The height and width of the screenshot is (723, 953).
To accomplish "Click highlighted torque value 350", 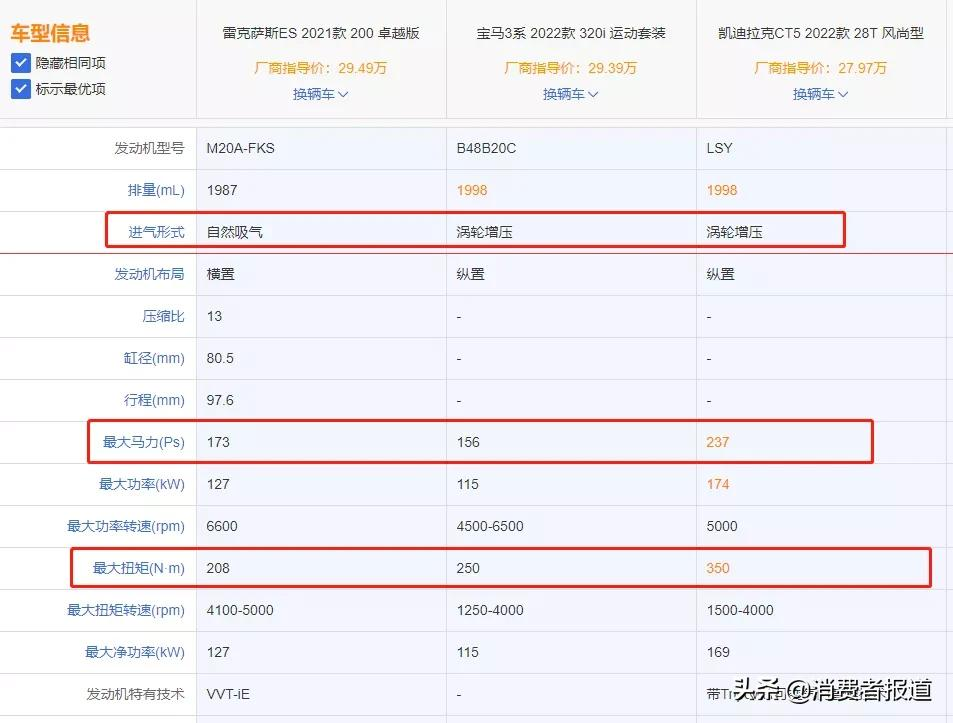I will coord(718,568).
